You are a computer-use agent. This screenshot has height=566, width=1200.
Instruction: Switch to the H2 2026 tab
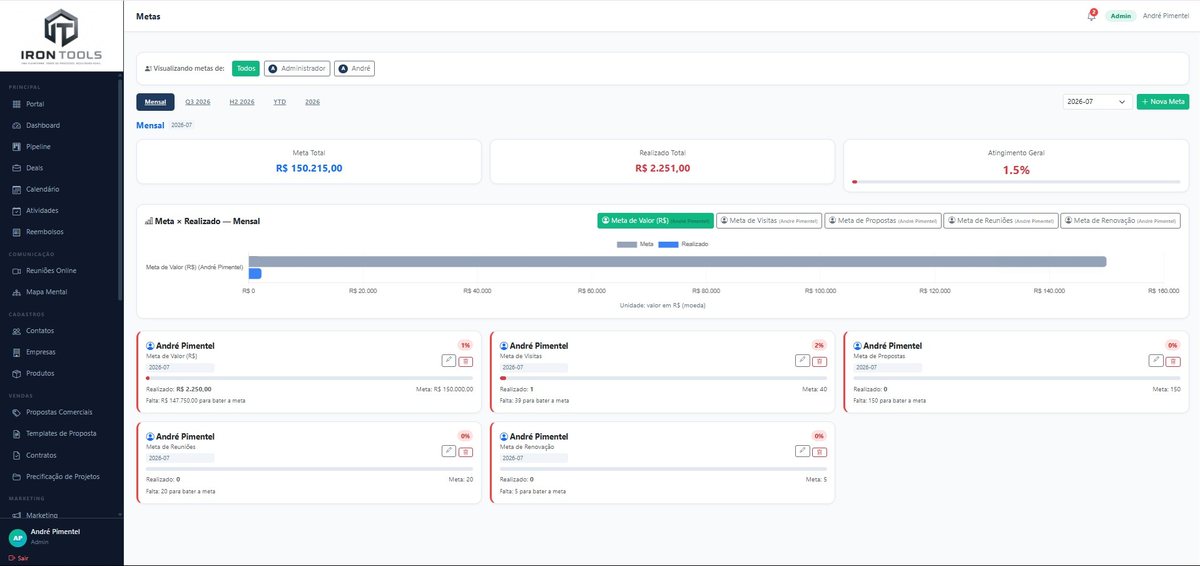pyautogui.click(x=242, y=102)
